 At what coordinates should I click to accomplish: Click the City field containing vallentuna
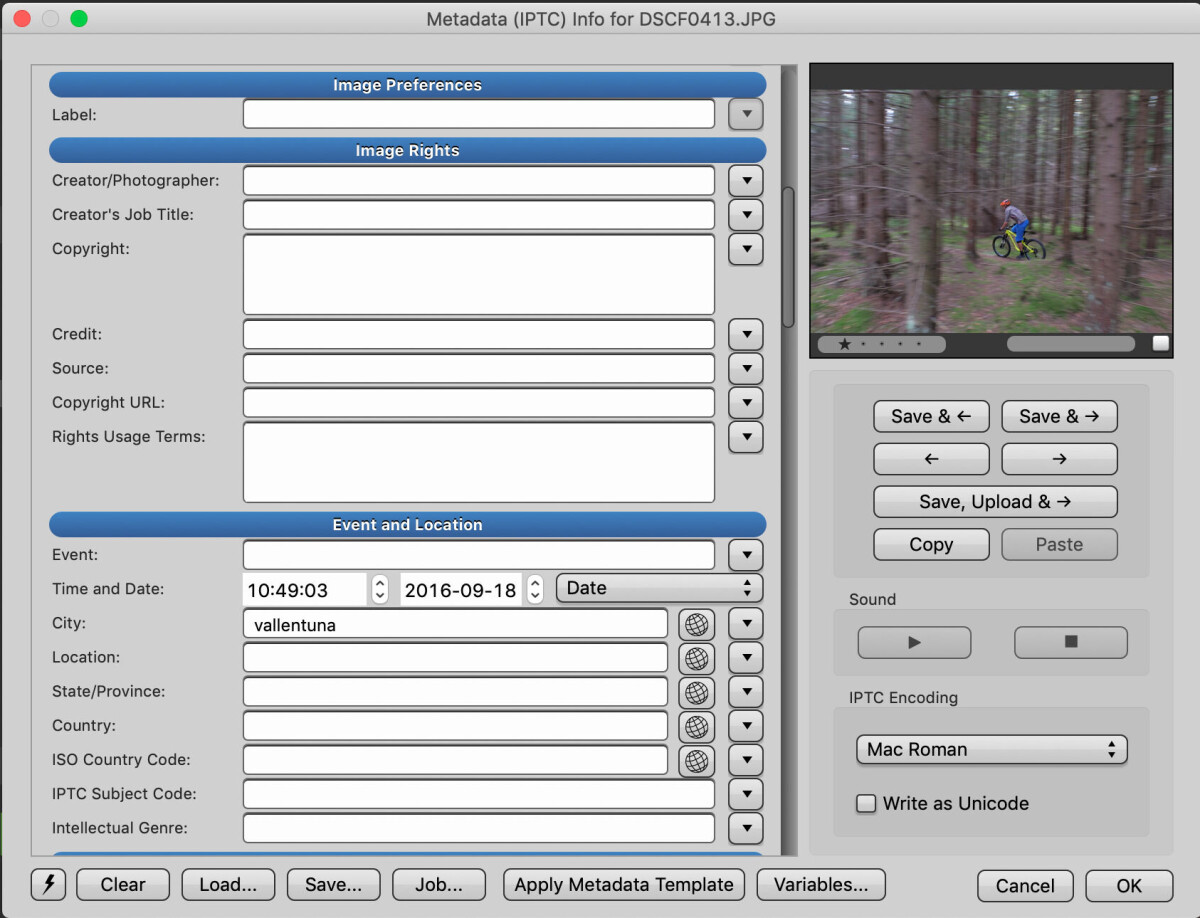coord(455,625)
